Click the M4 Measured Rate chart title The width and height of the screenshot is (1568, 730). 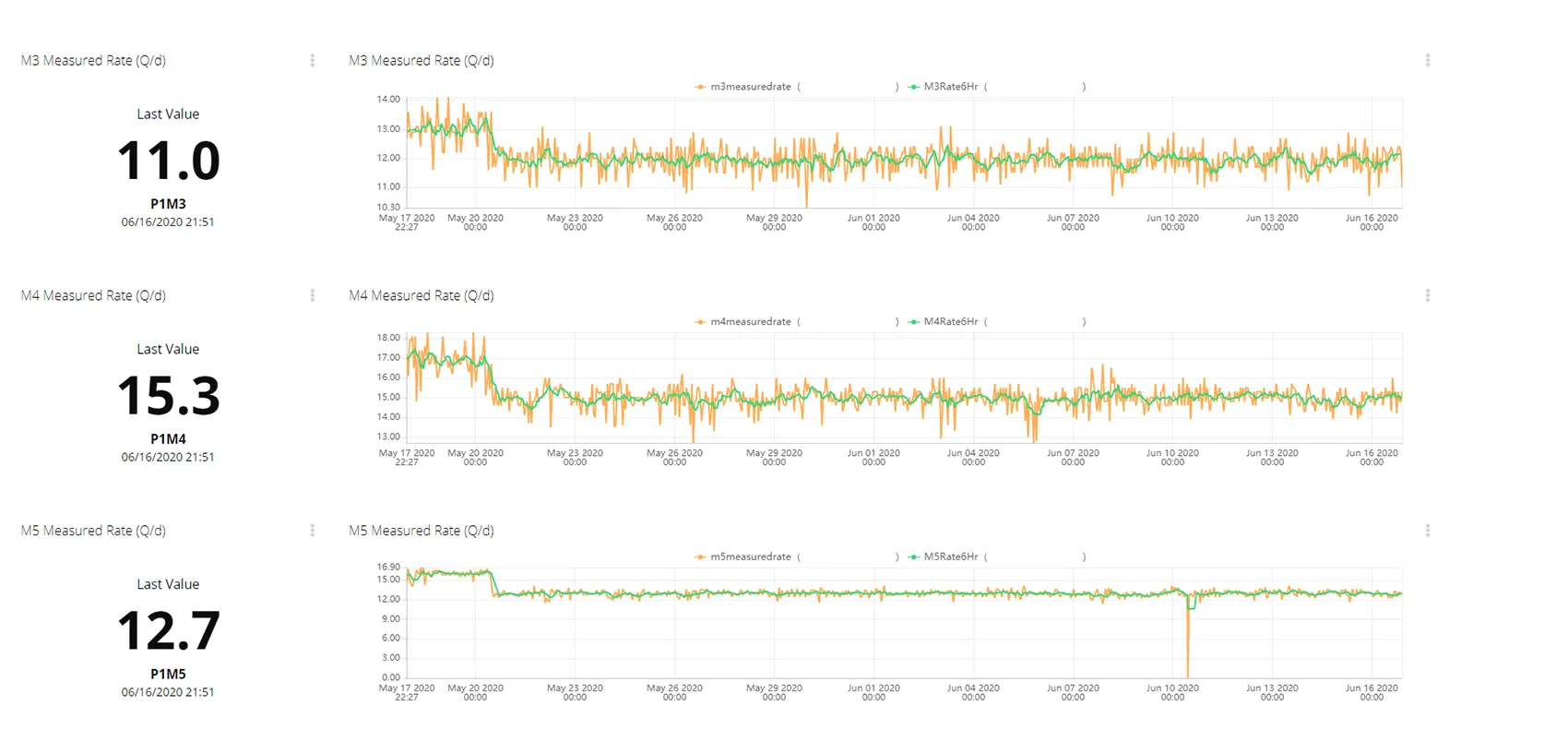[x=422, y=296]
